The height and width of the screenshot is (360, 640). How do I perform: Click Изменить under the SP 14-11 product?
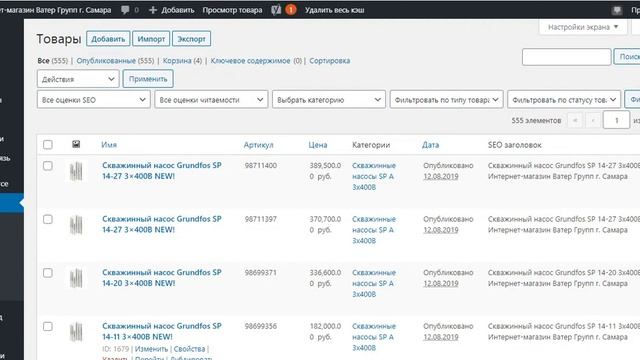151,349
